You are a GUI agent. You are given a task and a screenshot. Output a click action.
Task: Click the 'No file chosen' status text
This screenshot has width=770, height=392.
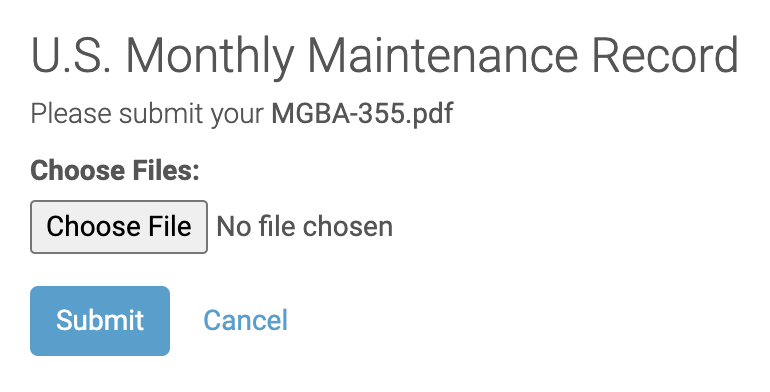click(x=304, y=227)
